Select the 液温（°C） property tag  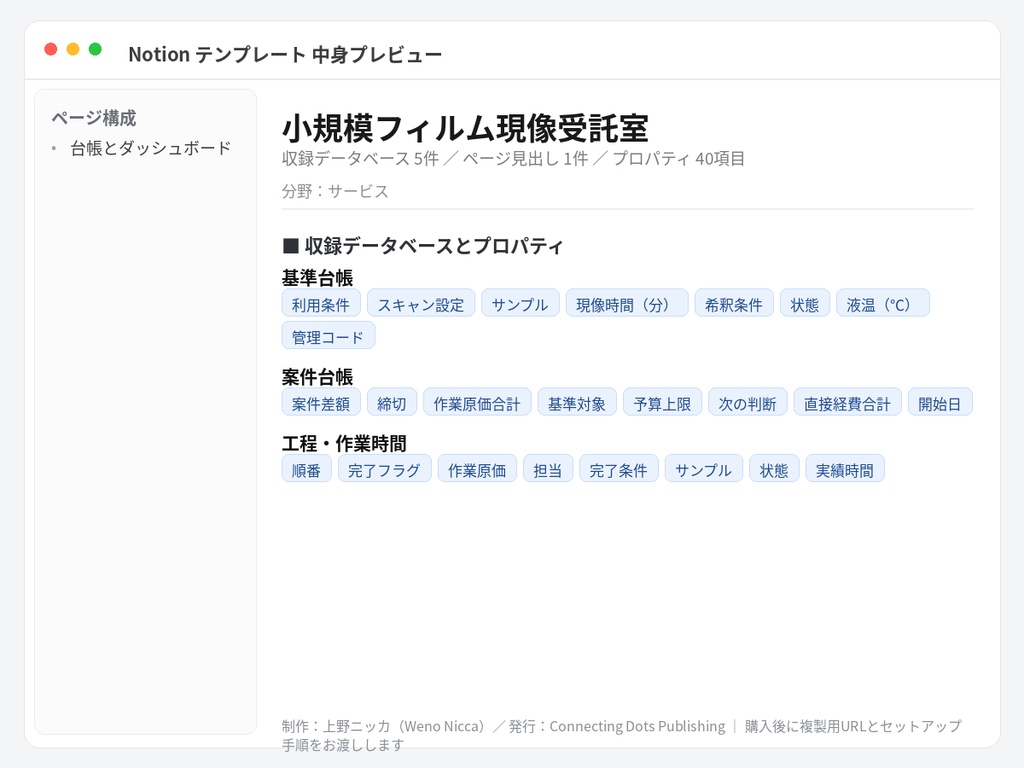pyautogui.click(x=882, y=303)
